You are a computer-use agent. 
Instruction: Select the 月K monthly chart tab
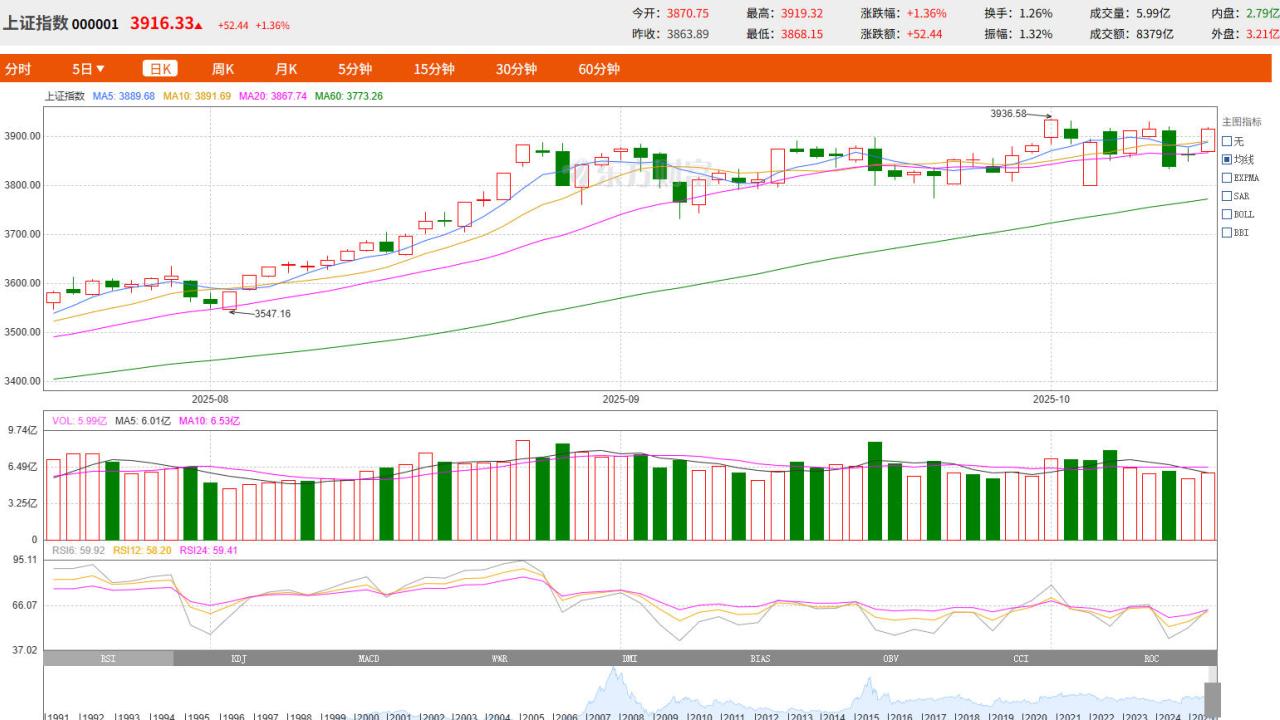(x=286, y=69)
